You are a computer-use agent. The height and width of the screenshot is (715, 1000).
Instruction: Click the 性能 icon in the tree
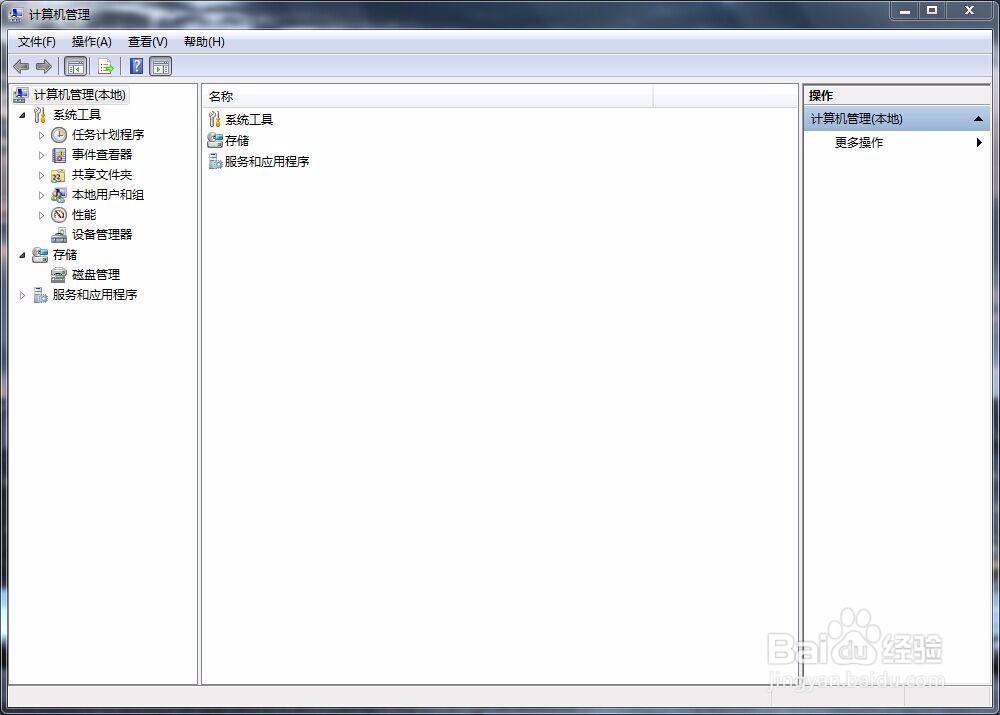click(x=59, y=214)
